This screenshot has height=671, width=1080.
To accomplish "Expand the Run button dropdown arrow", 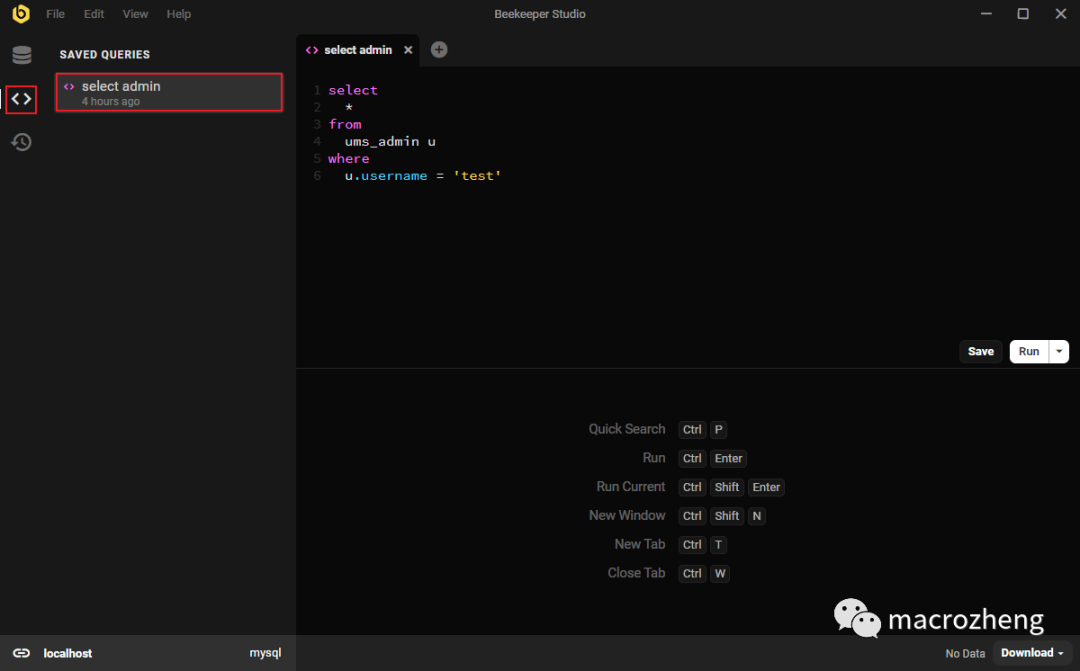I will [1059, 351].
